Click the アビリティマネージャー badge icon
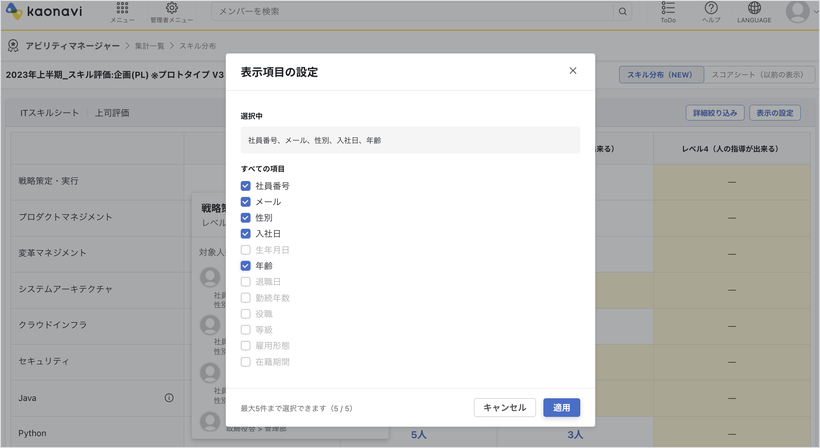 13,46
